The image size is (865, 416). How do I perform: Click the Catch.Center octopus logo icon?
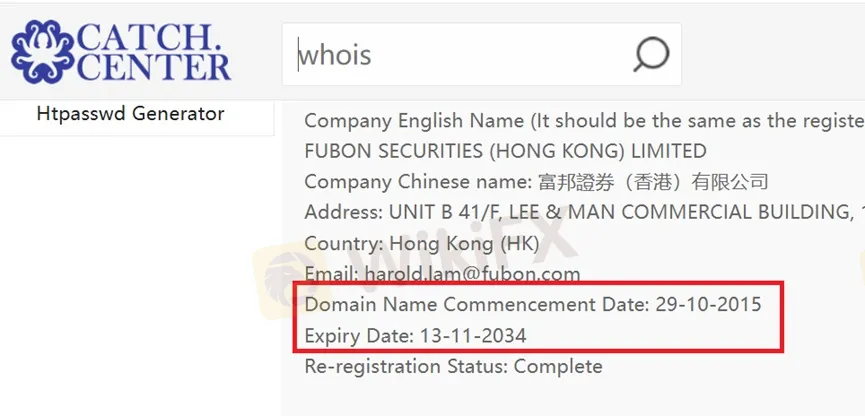42,52
